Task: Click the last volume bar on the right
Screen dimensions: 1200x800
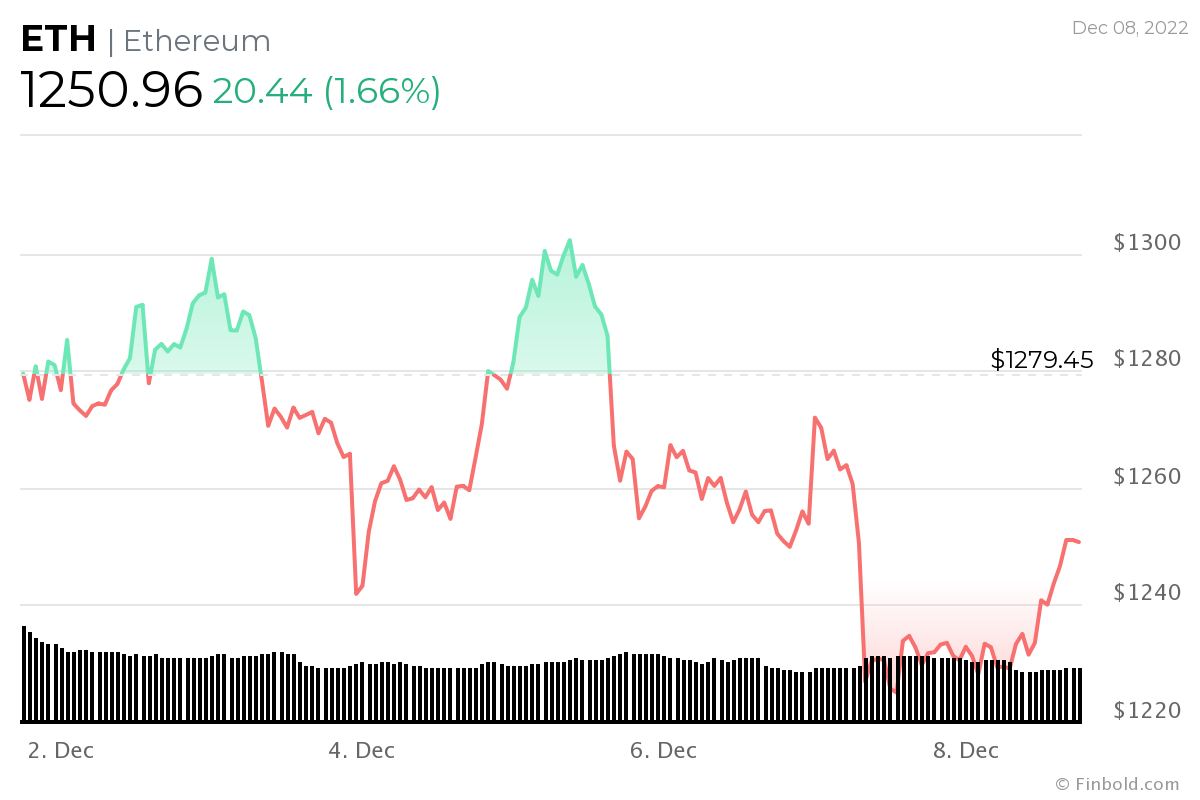Action: [x=1079, y=695]
